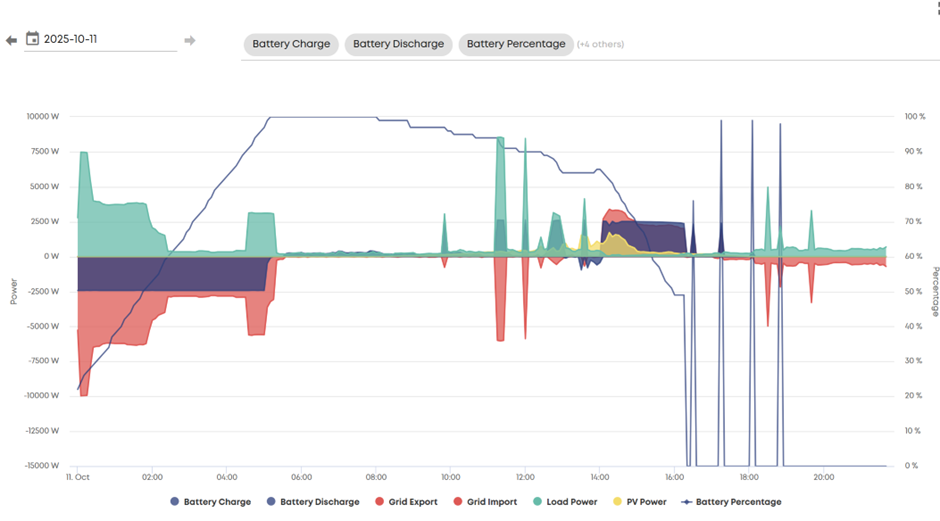
Task: Click the 100 % right axis label
Action: click(x=915, y=116)
